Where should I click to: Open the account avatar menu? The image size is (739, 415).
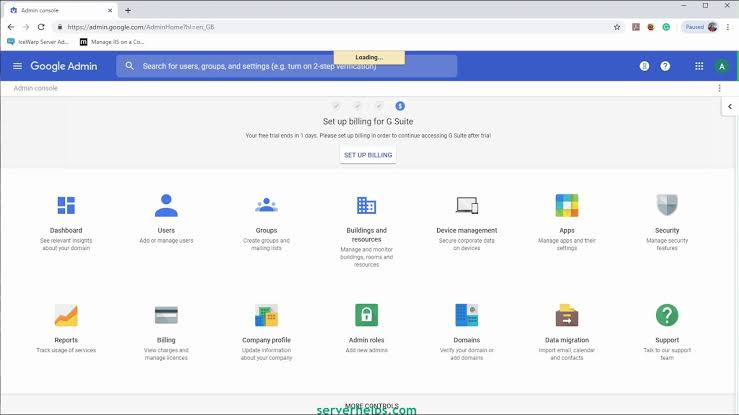[721, 66]
